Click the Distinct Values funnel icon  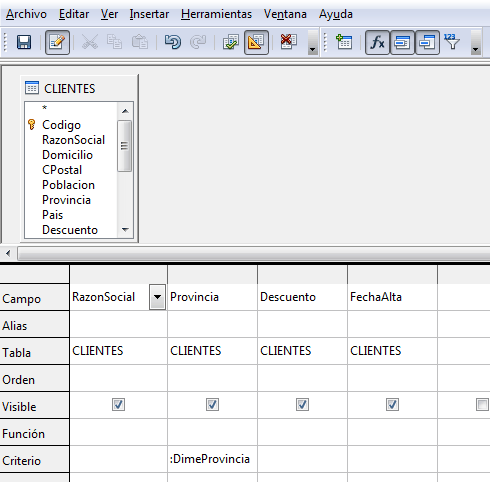452,42
